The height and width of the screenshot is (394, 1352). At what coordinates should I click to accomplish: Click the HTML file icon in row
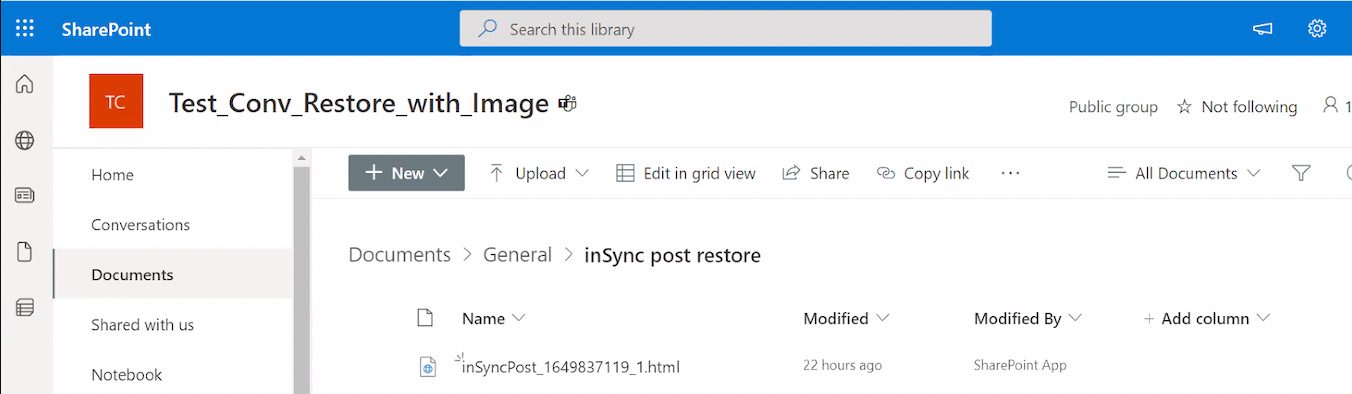(x=427, y=367)
